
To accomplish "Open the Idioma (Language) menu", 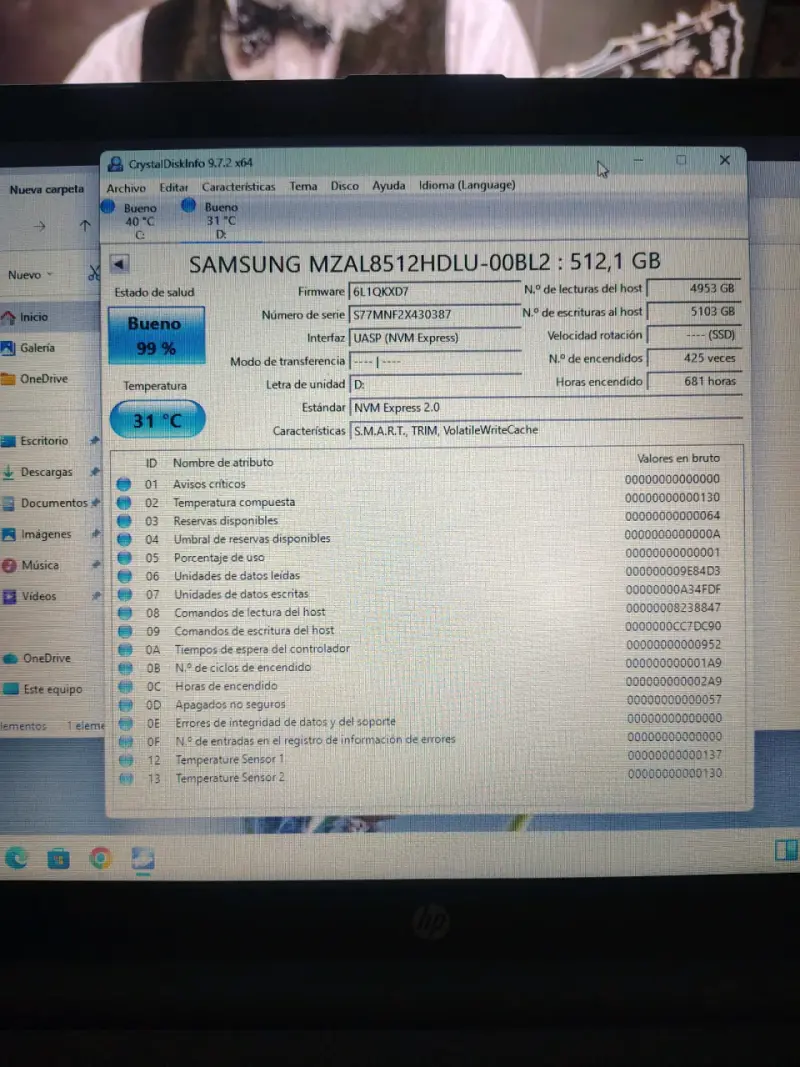I will pyautogui.click(x=467, y=184).
